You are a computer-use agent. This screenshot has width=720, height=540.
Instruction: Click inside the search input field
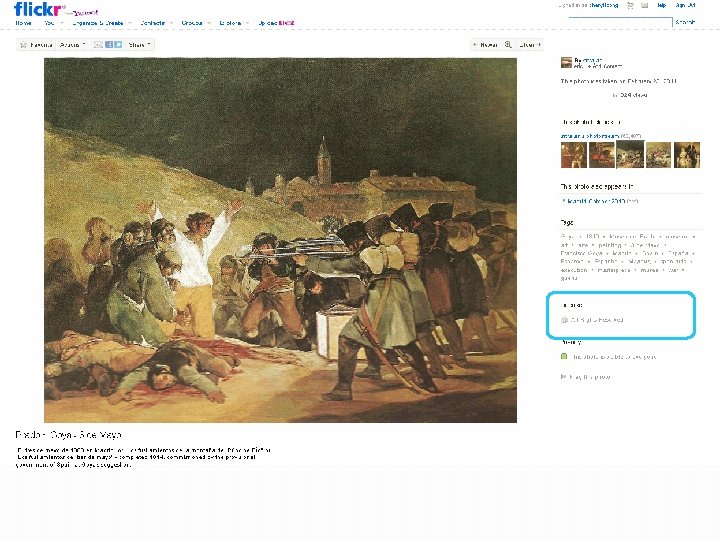[620, 22]
